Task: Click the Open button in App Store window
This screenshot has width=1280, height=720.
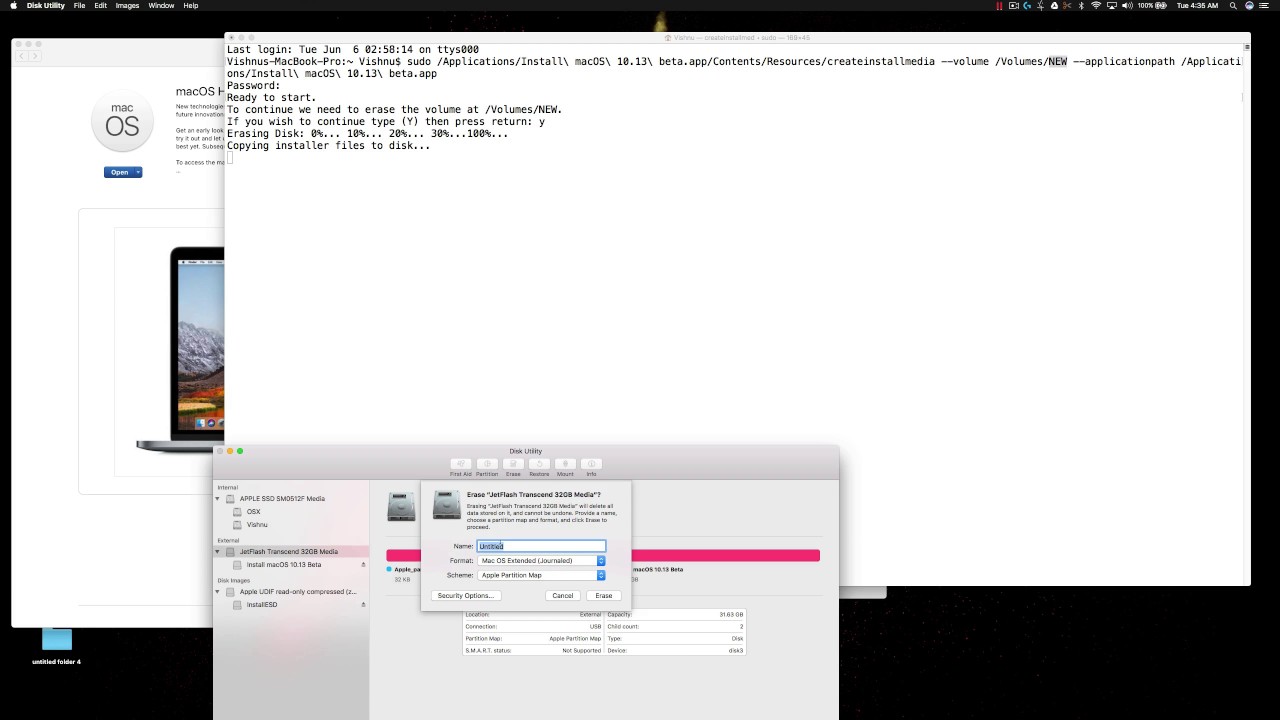Action: [119, 173]
